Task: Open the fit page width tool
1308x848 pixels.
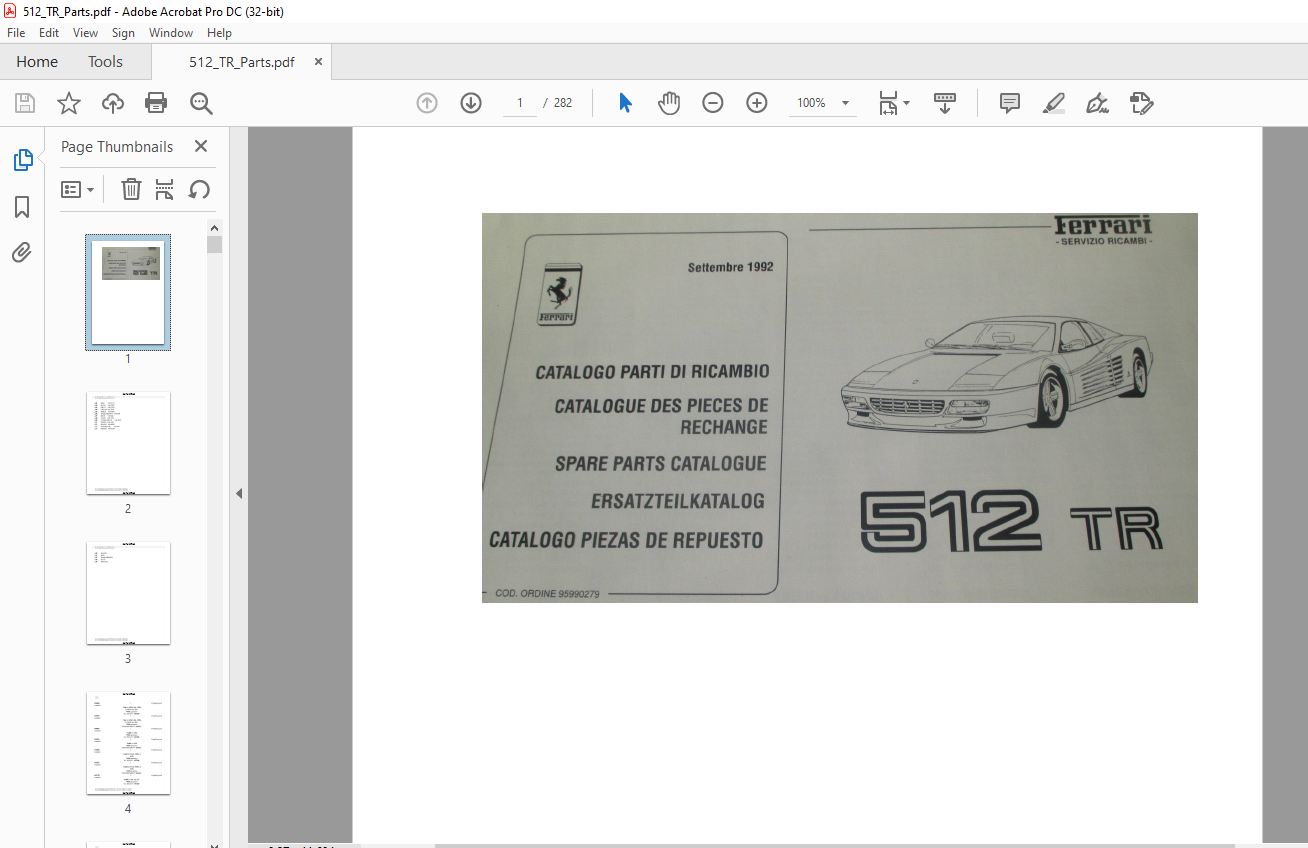Action: click(x=888, y=103)
